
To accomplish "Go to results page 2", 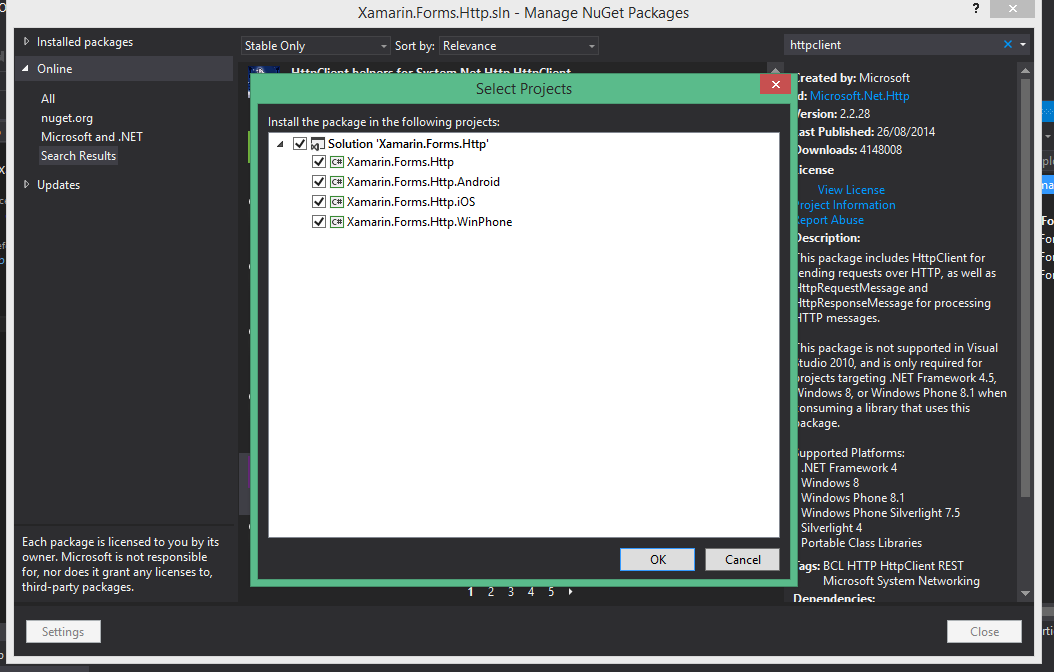I will pos(491,592).
